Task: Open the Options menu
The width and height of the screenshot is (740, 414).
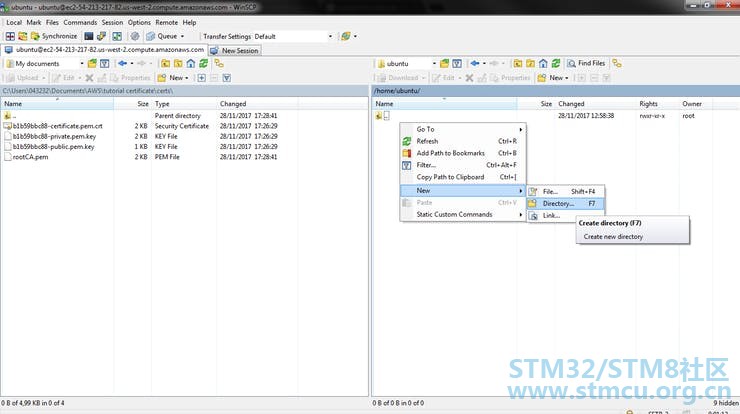Action: (x=139, y=23)
